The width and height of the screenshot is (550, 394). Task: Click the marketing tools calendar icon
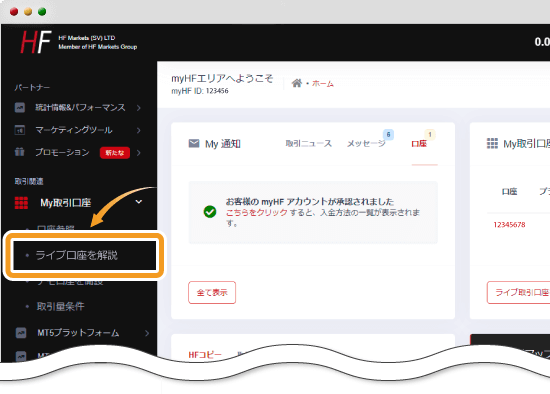point(20,130)
